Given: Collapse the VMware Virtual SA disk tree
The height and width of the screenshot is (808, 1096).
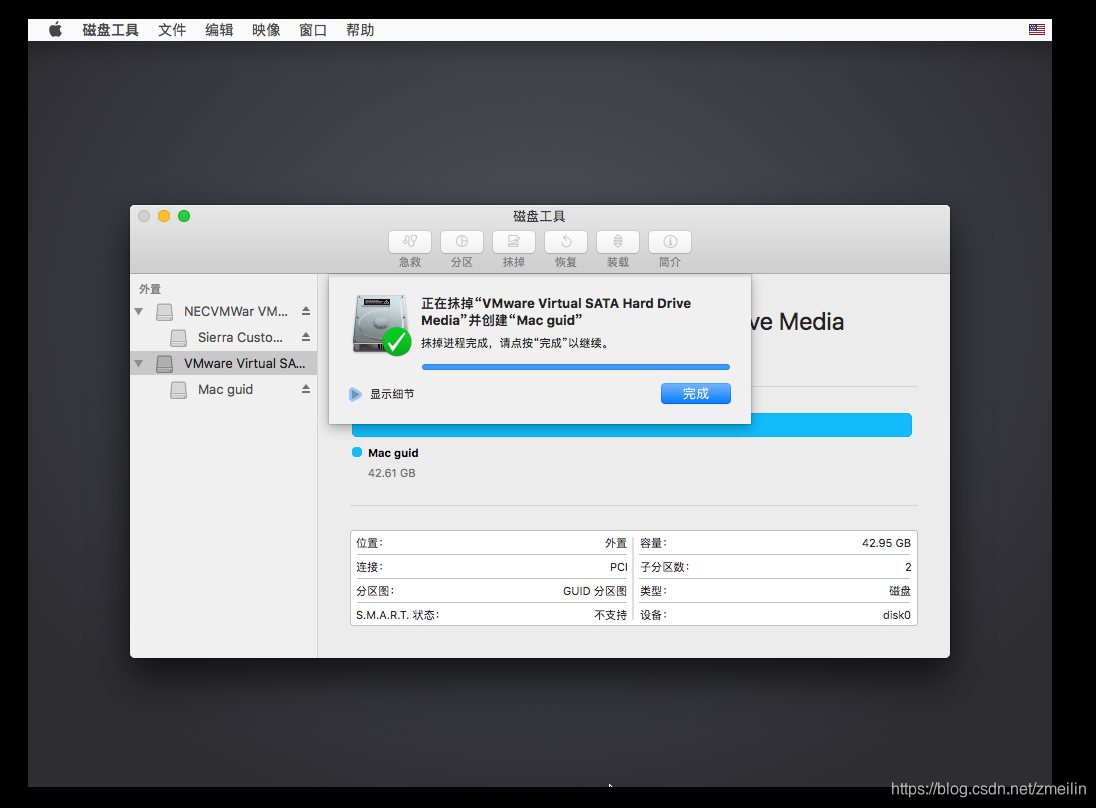Looking at the screenshot, I should [138, 363].
